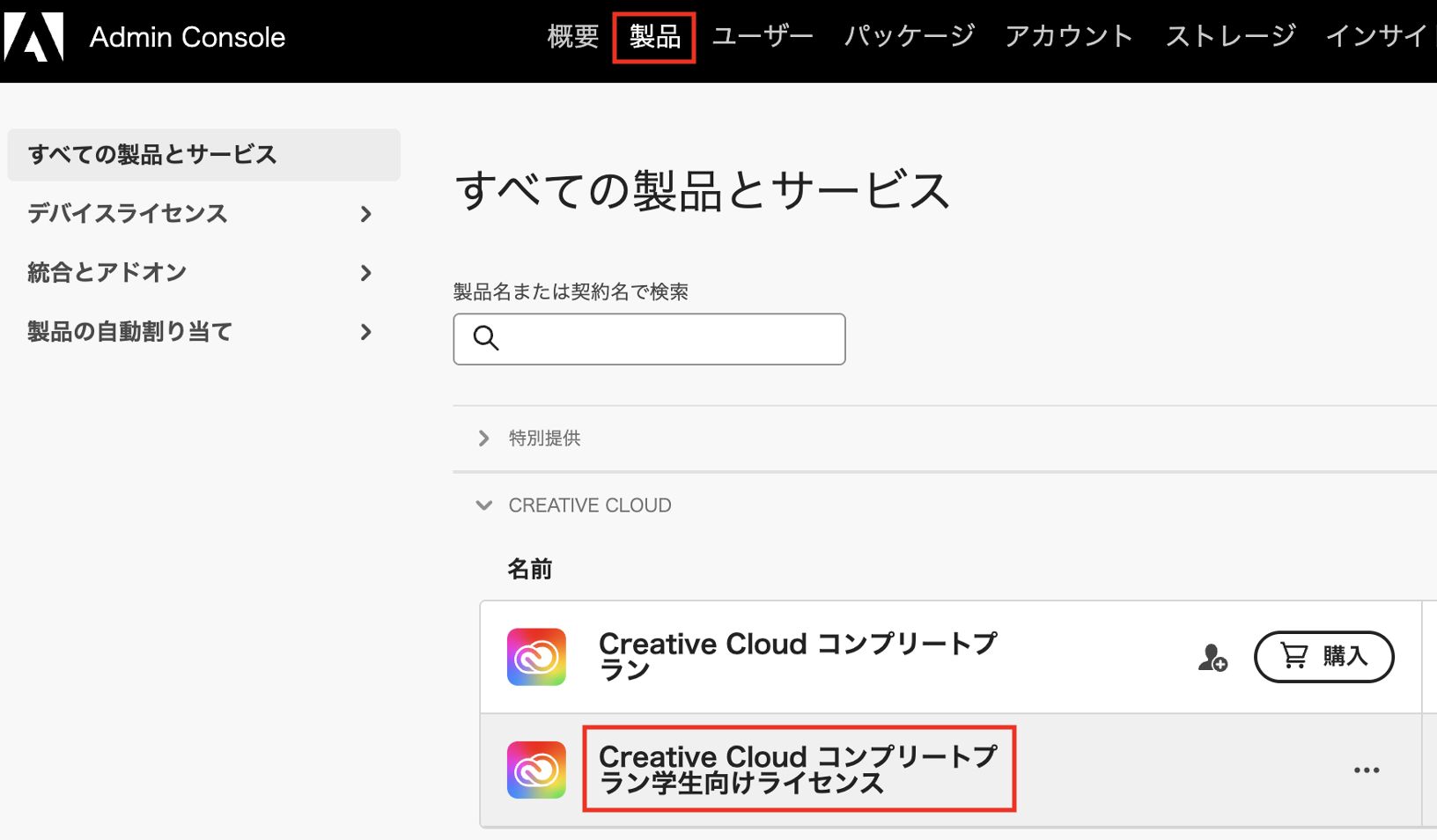Click the Admin Console title
This screenshot has width=1437, height=840.
188,37
